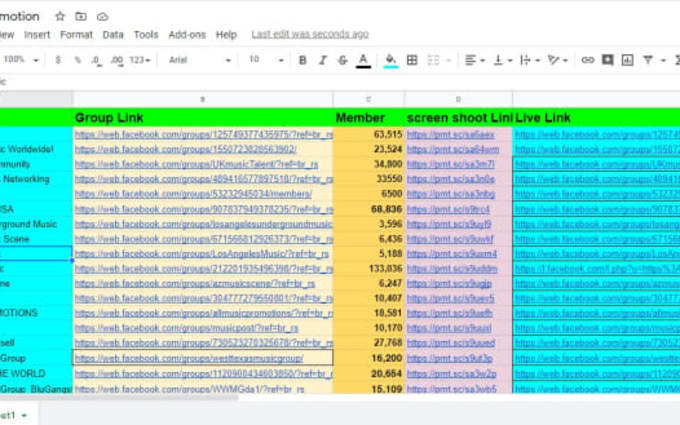Screen dimensions: 680x425
Task: Open cell borders menu
Action: 412,60
